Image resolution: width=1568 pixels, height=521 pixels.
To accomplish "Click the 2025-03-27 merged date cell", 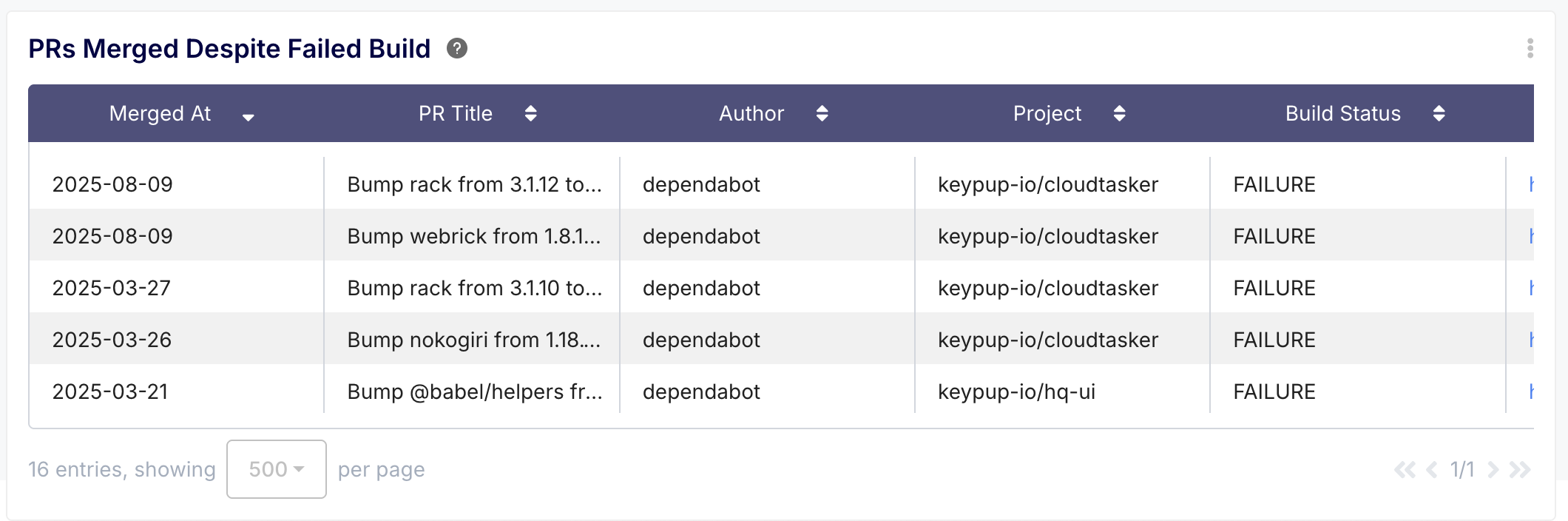I will point(112,288).
